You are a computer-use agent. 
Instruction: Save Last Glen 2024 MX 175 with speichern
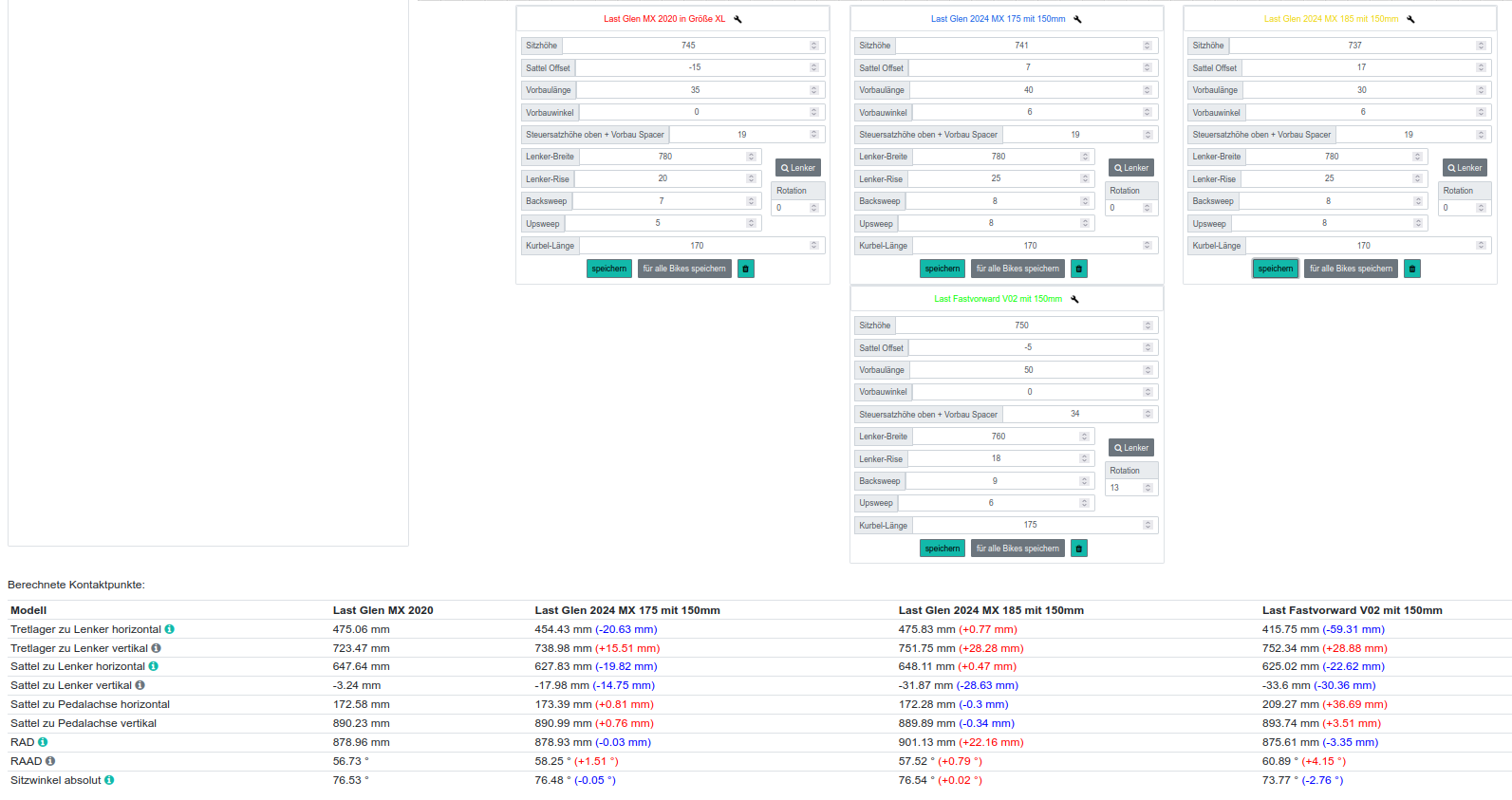[x=943, y=269]
